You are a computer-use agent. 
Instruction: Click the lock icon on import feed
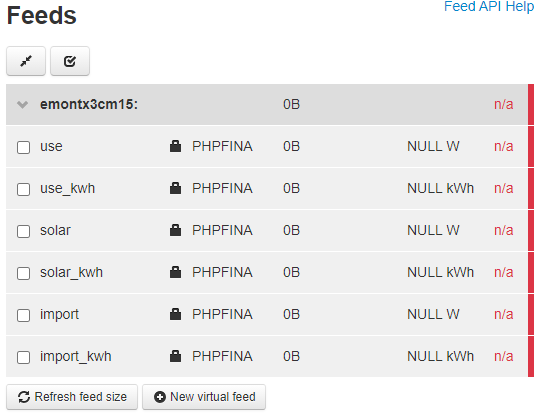(175, 314)
